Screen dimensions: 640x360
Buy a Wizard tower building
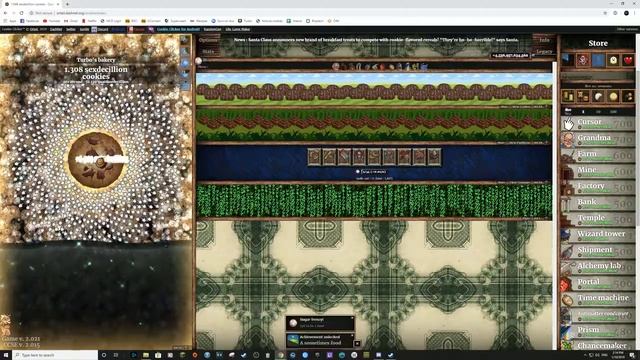[598, 235]
